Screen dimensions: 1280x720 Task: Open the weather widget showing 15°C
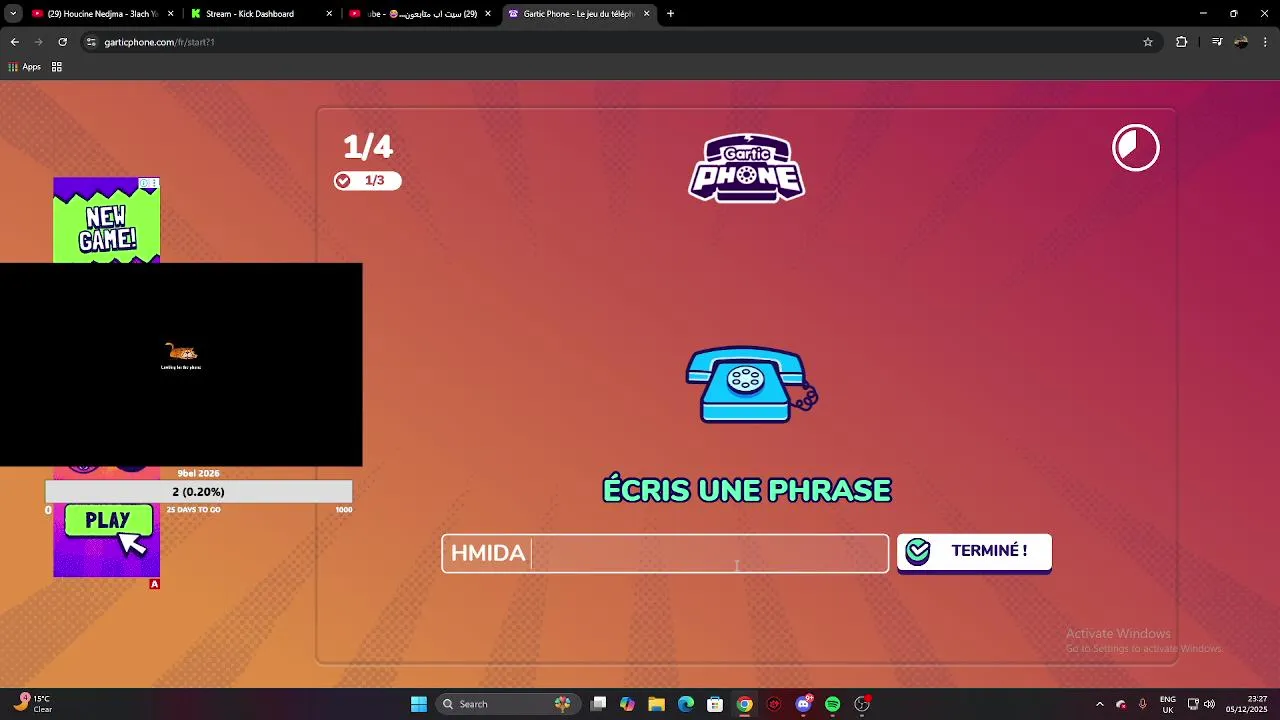(x=32, y=704)
